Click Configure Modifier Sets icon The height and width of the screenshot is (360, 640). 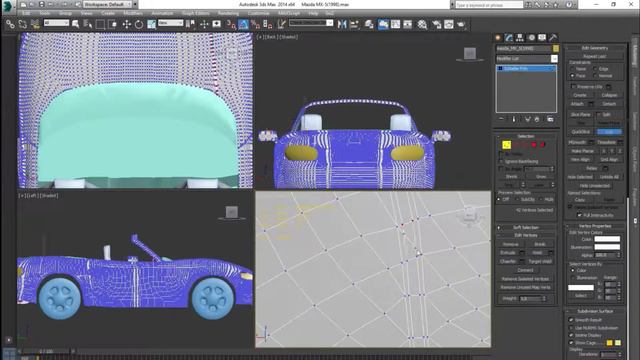click(x=550, y=119)
